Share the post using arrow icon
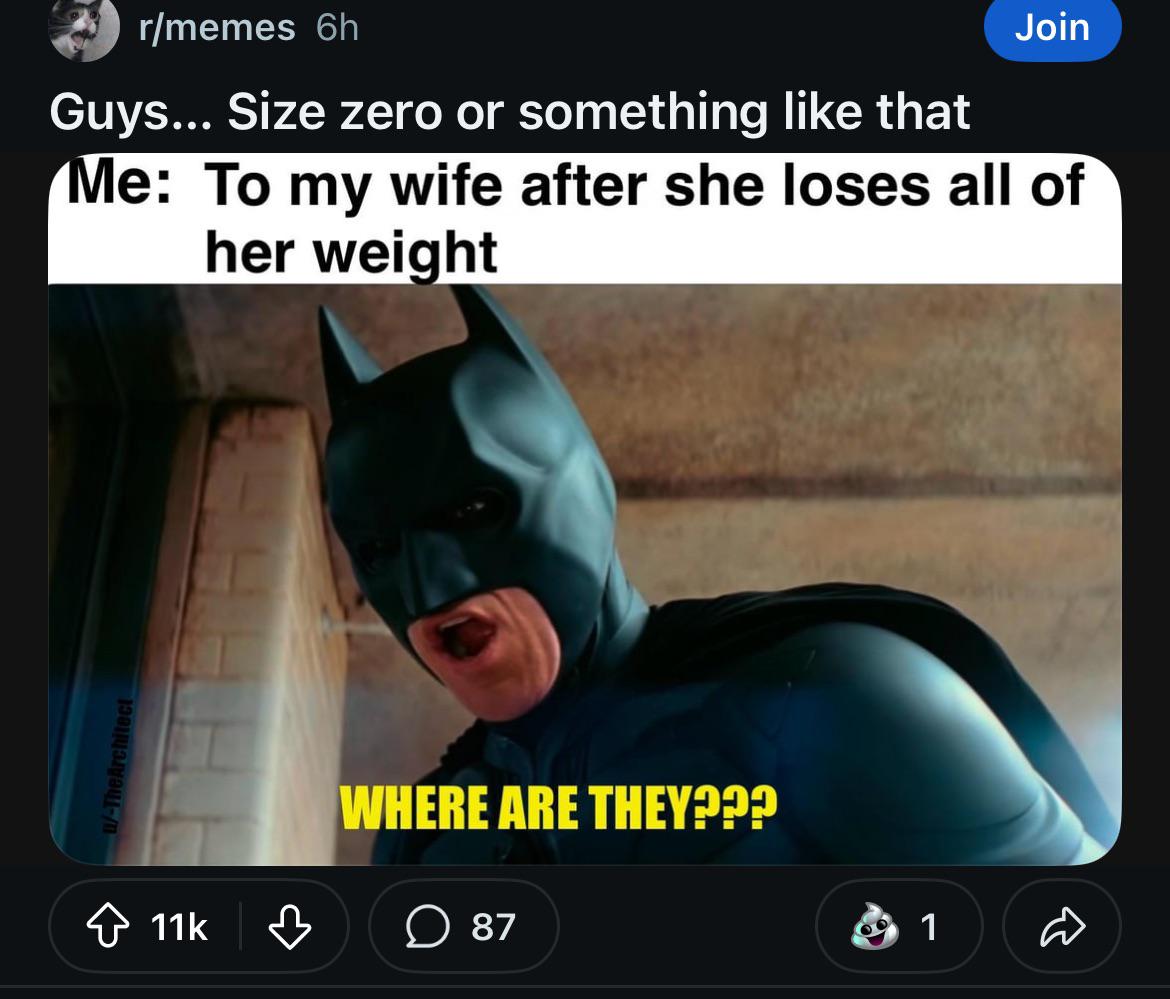The height and width of the screenshot is (999, 1170). 1062,926
